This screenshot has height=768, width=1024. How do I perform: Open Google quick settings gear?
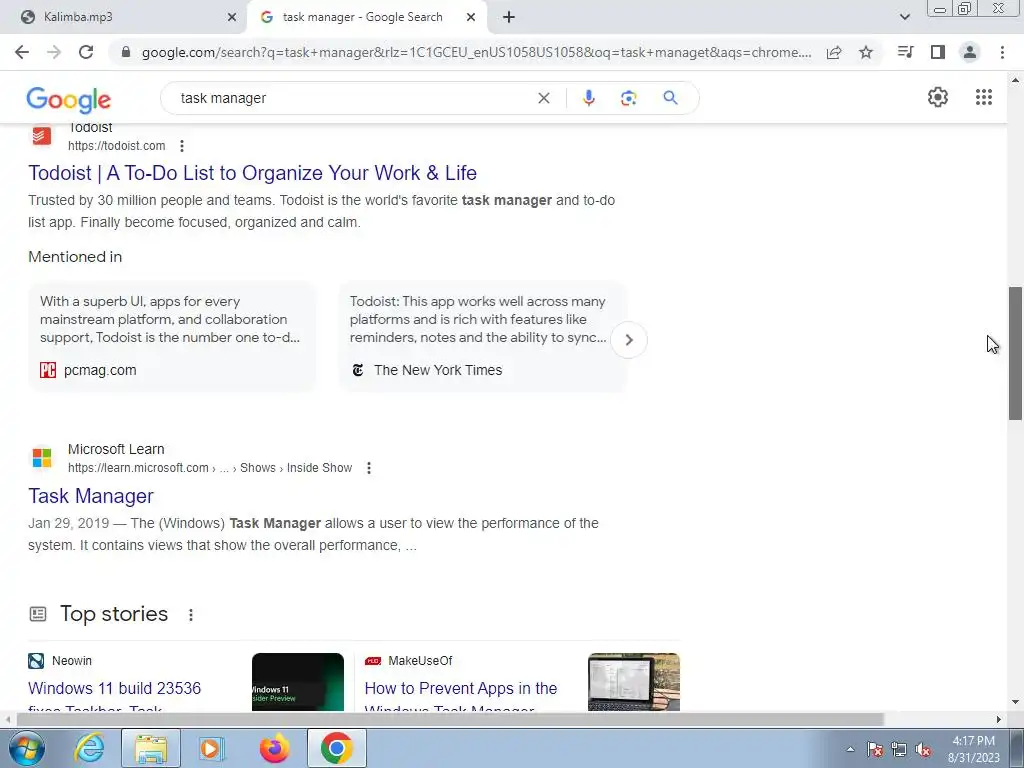click(x=938, y=97)
